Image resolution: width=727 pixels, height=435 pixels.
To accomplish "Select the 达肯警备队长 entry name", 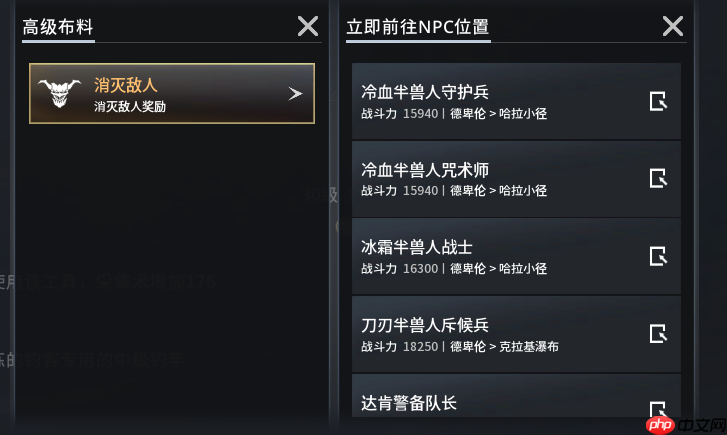I will pos(409,402).
